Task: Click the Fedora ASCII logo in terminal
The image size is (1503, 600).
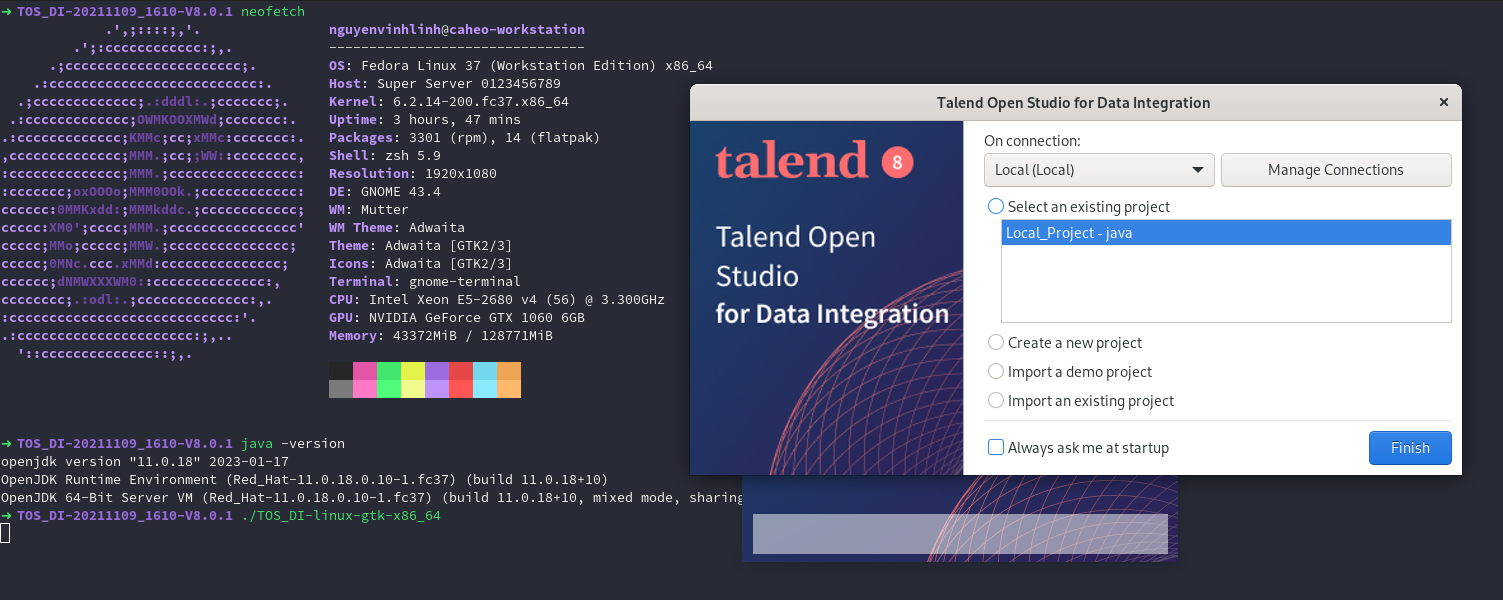Action: click(x=153, y=191)
